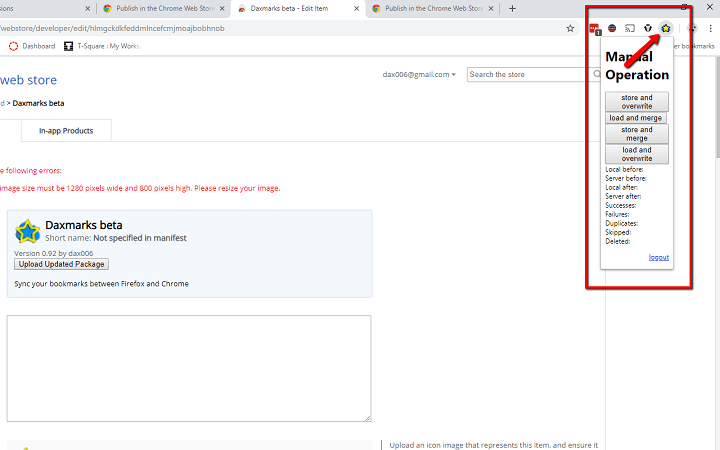Close the last Publish in Chrome Web Store tab
The image size is (720, 450).
(x=490, y=8)
